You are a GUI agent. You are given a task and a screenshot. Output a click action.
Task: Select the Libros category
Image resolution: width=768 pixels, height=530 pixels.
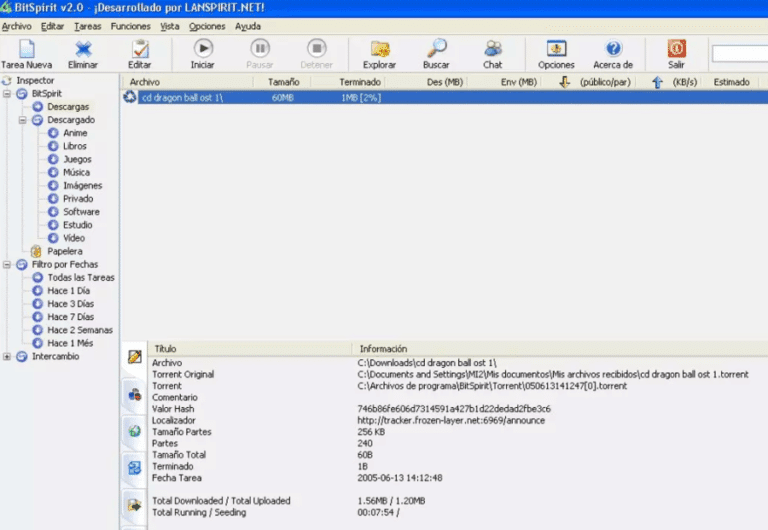[74, 146]
